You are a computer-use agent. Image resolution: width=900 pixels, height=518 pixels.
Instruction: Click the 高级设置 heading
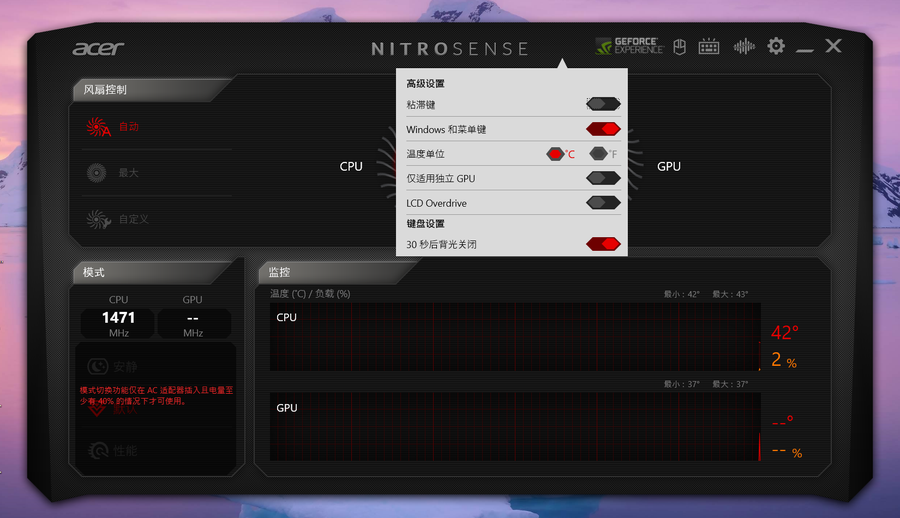click(425, 83)
